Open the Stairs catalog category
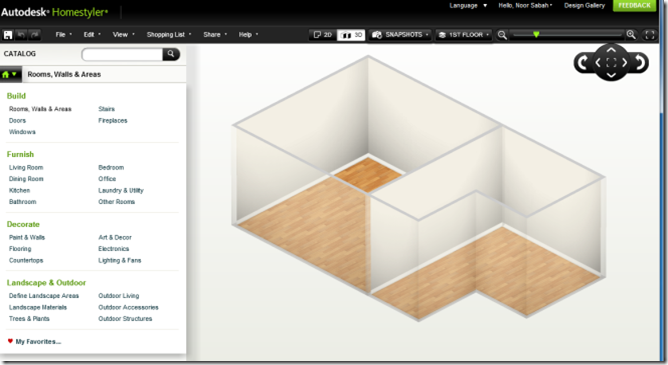Screen dimensions: 668x365 pos(107,109)
